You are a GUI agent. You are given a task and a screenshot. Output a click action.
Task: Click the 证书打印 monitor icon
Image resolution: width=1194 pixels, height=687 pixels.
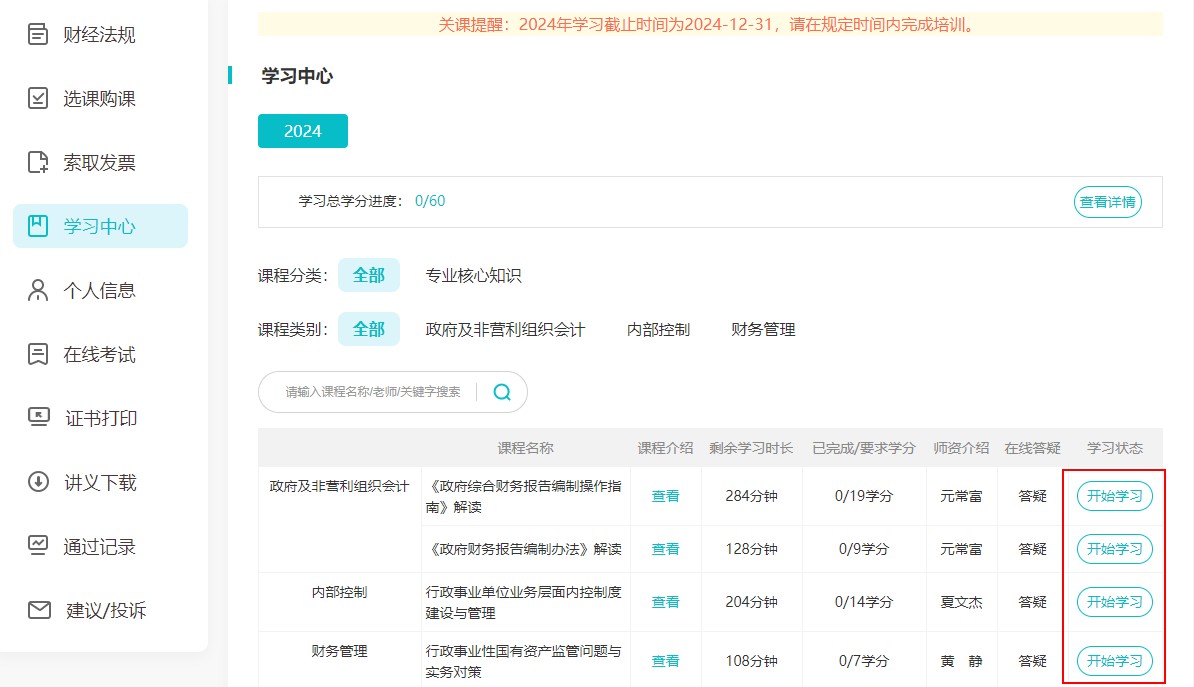38,419
